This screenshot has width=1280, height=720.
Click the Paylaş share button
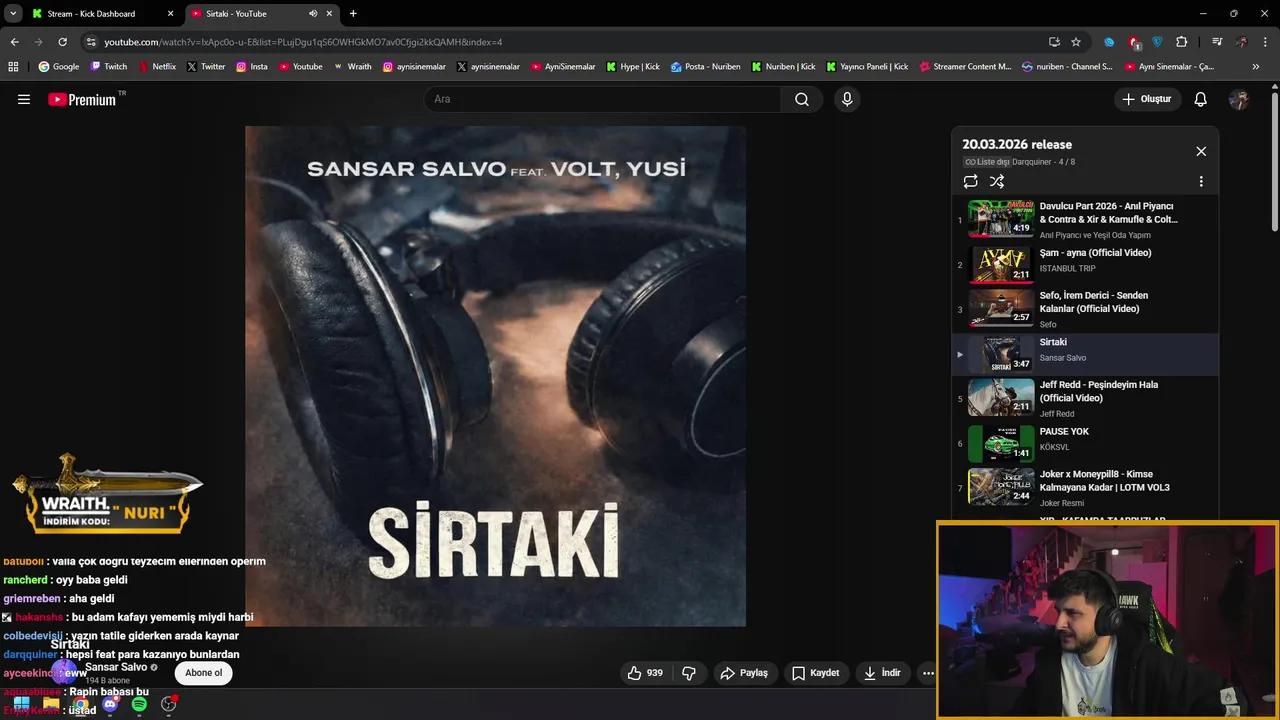[x=744, y=673]
